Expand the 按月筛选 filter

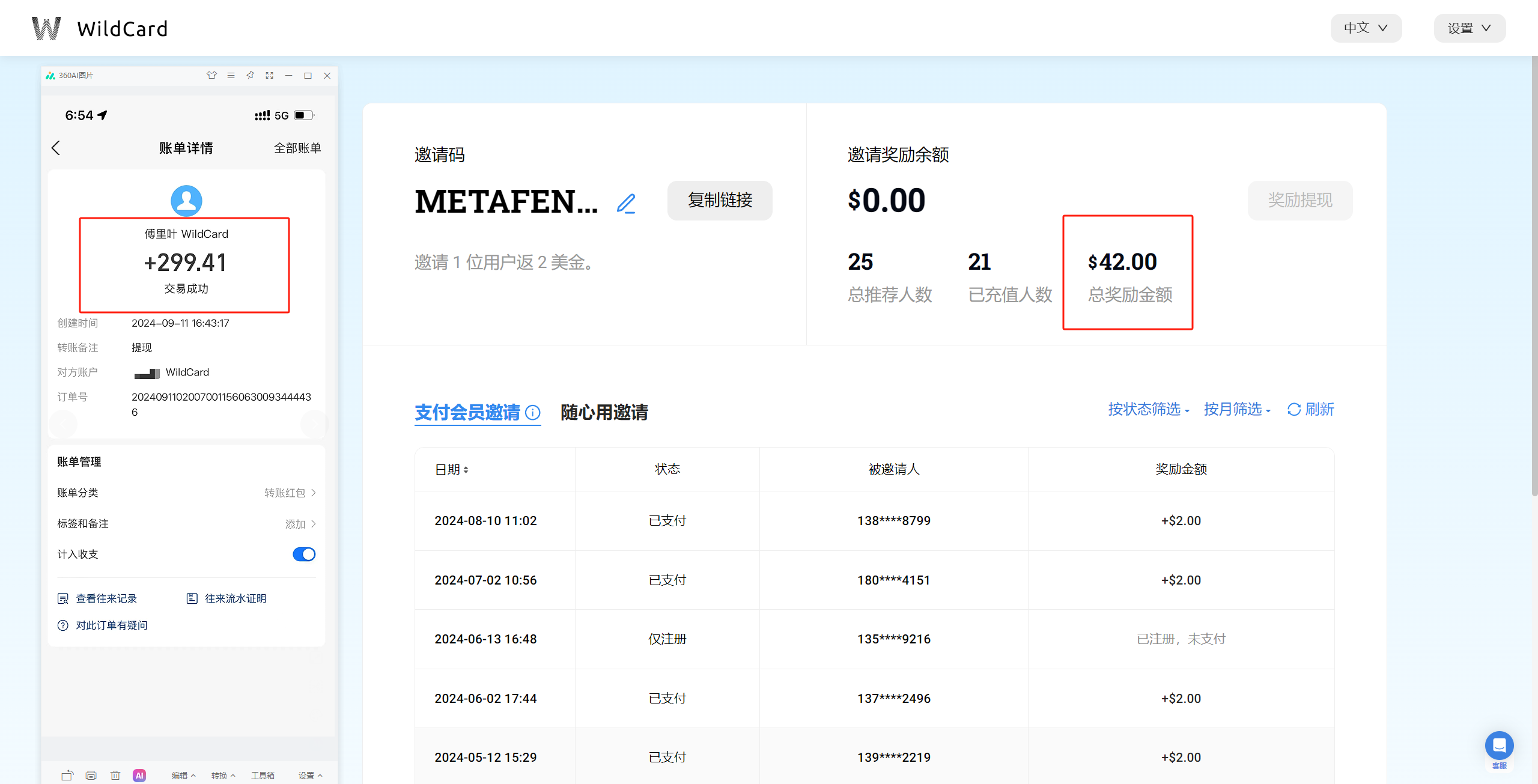click(1237, 410)
